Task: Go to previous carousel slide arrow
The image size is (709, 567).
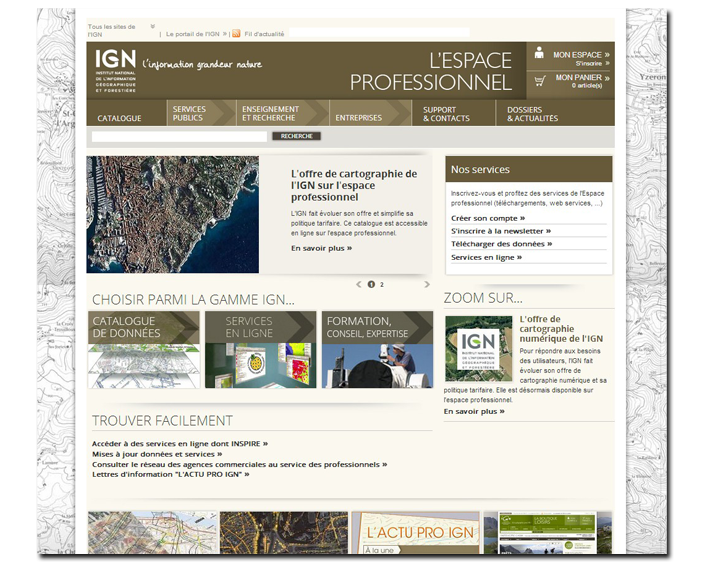Action: click(359, 284)
